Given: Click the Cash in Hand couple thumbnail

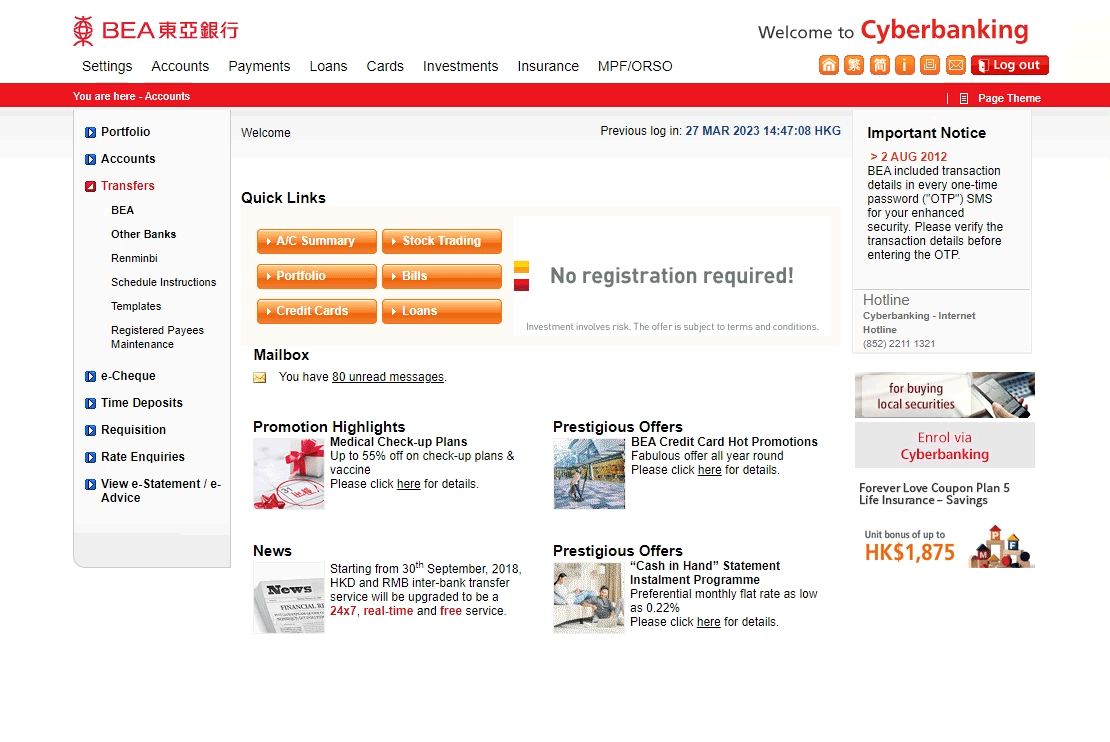Looking at the screenshot, I should (589, 598).
